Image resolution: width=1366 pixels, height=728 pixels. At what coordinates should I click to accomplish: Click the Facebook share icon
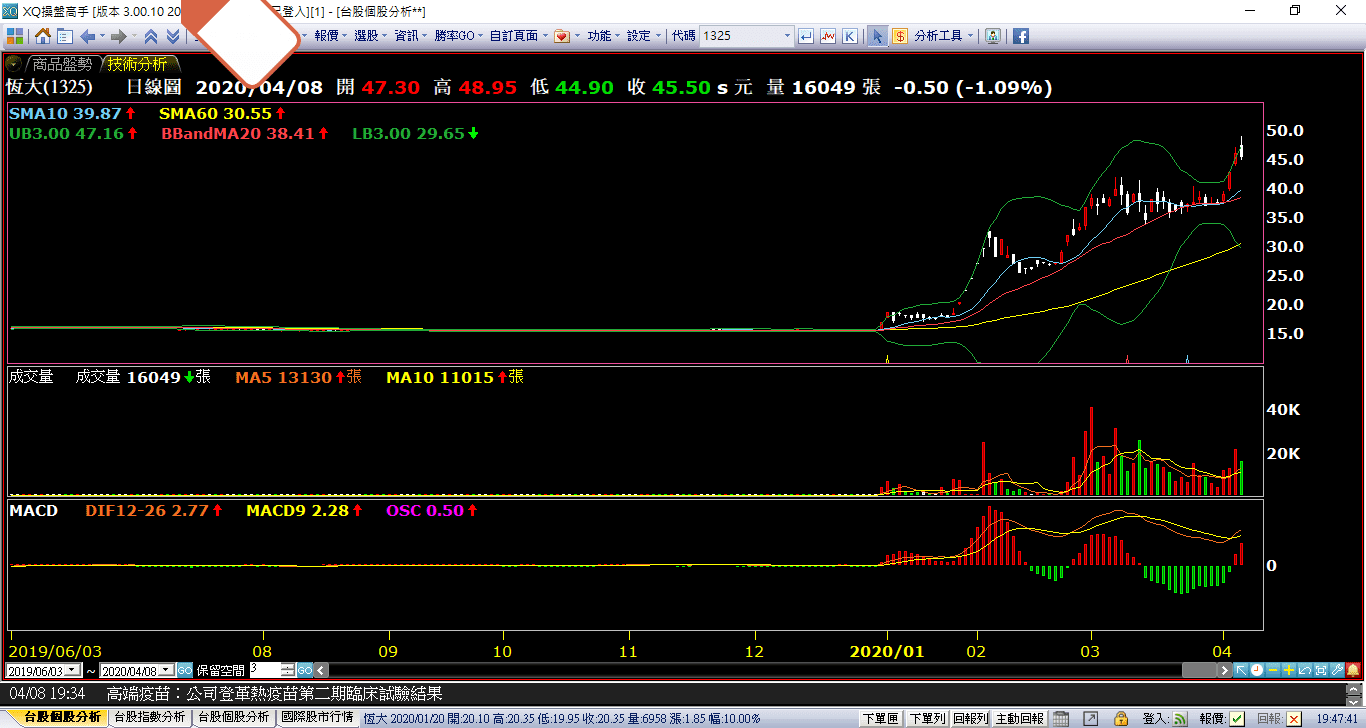coord(1021,36)
